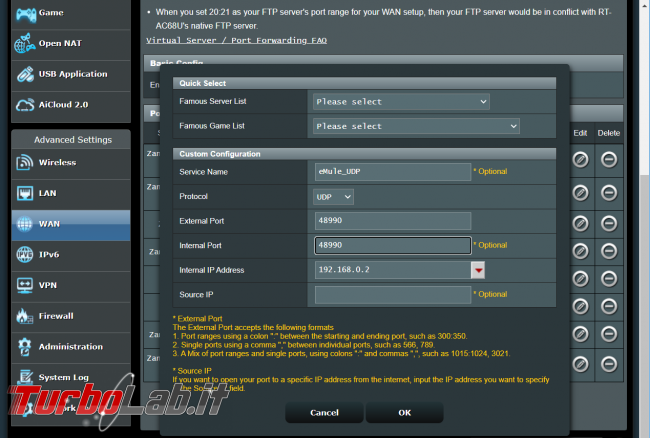650x438 pixels.
Task: Open the Administration sidebar item
Action: tap(70, 347)
